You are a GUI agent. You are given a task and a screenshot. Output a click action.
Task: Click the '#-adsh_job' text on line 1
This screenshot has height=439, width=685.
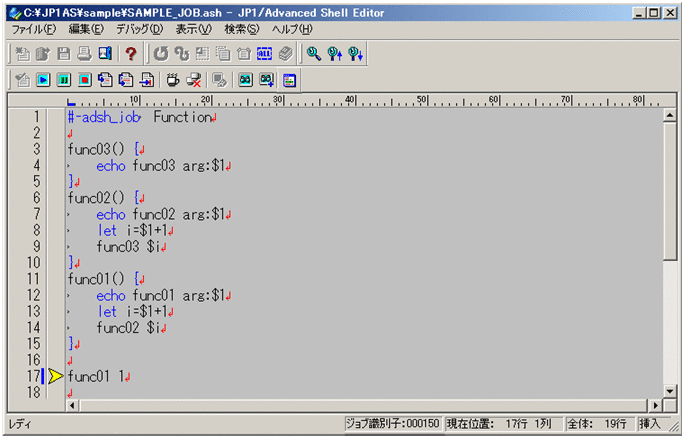pos(104,117)
